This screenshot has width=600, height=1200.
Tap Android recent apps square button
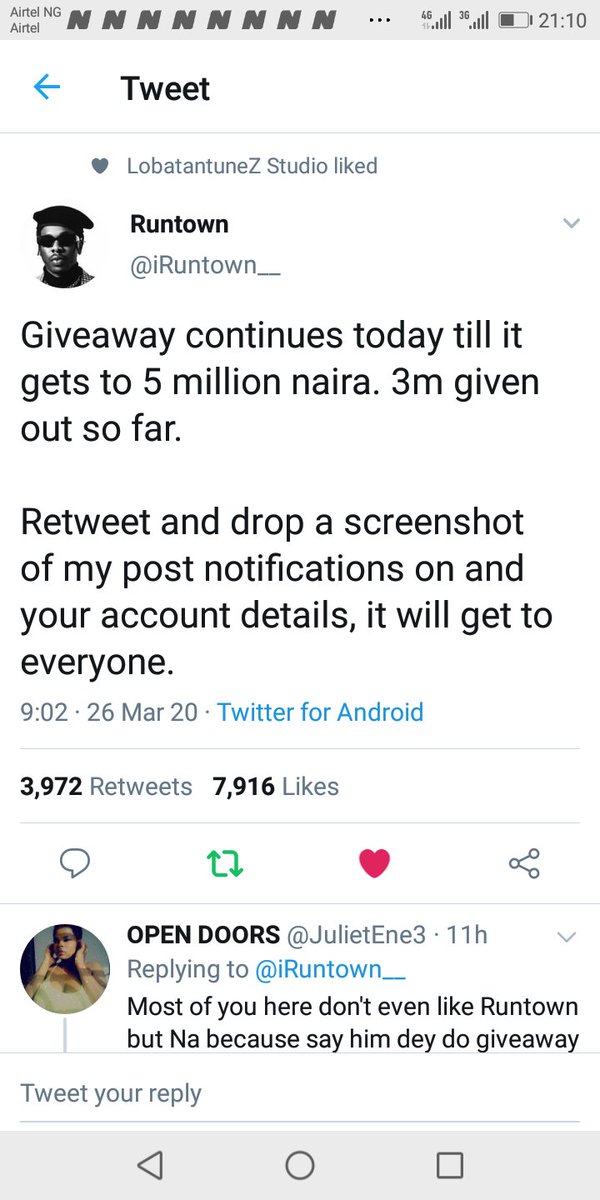450,1164
